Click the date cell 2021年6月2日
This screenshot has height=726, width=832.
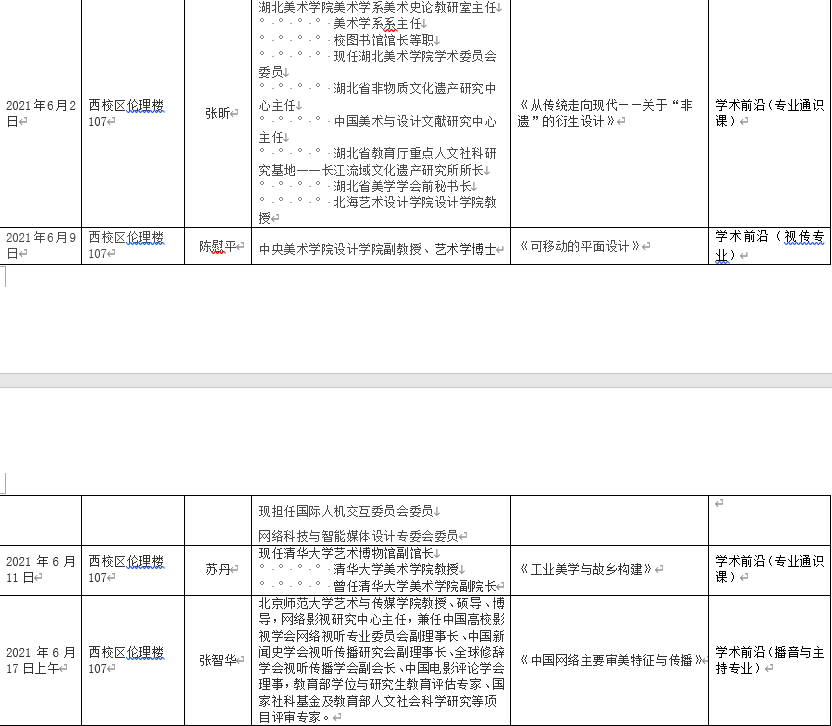point(40,113)
